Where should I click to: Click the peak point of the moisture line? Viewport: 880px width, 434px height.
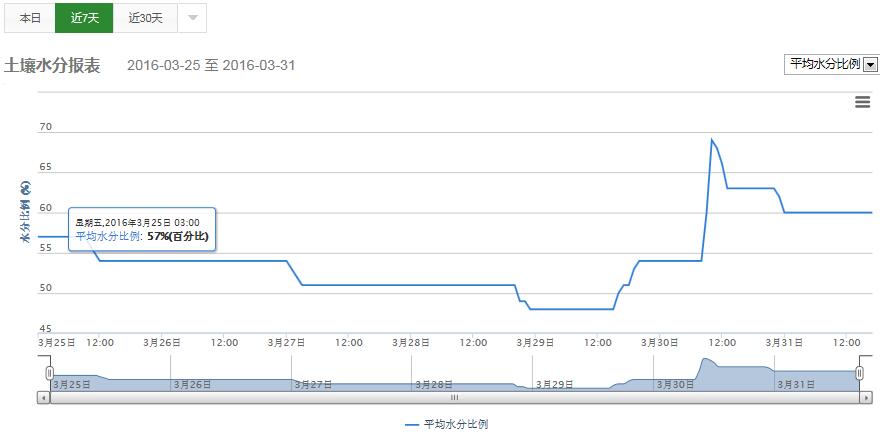pyautogui.click(x=711, y=140)
